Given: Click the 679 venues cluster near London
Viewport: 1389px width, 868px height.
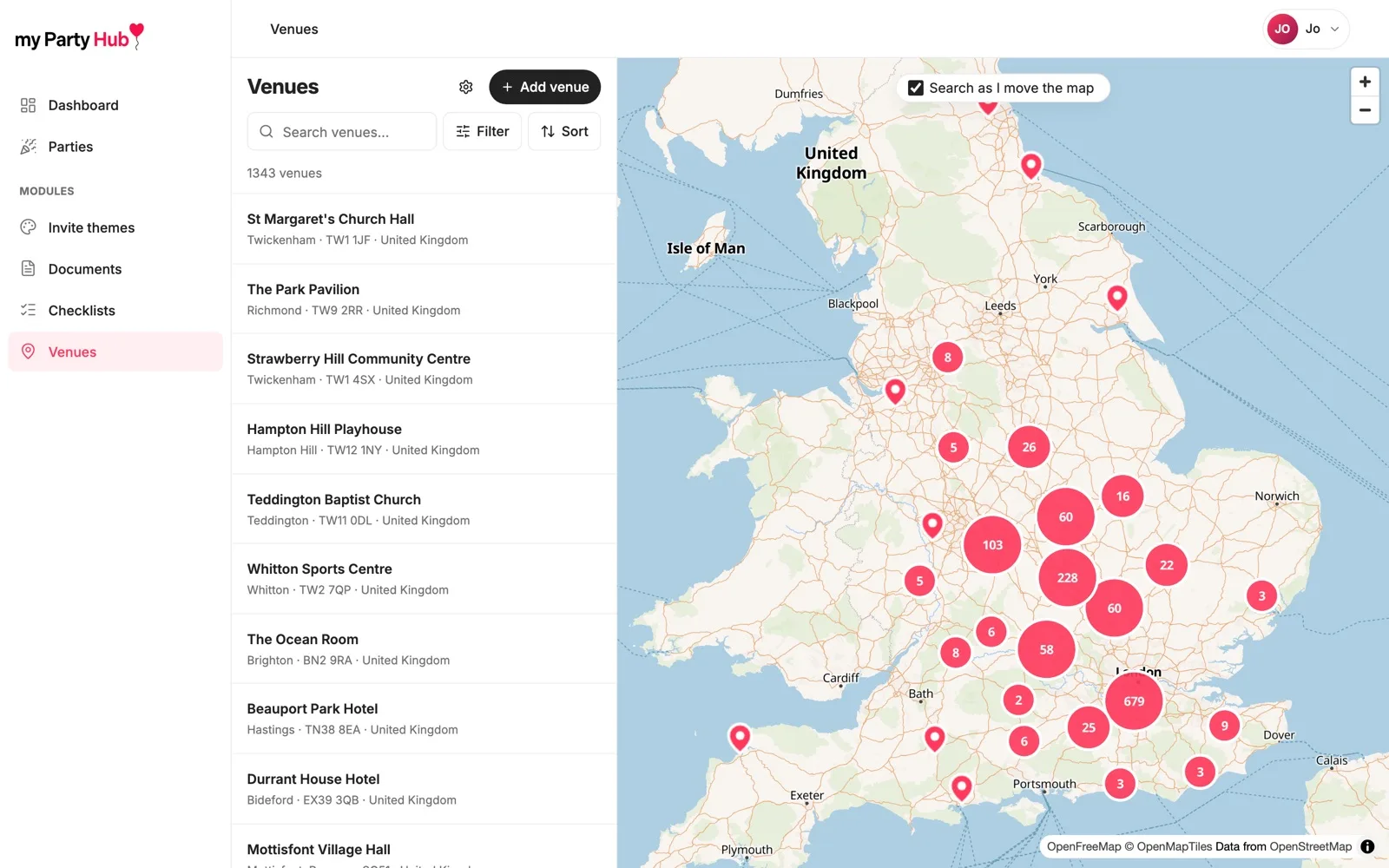Looking at the screenshot, I should point(1134,701).
